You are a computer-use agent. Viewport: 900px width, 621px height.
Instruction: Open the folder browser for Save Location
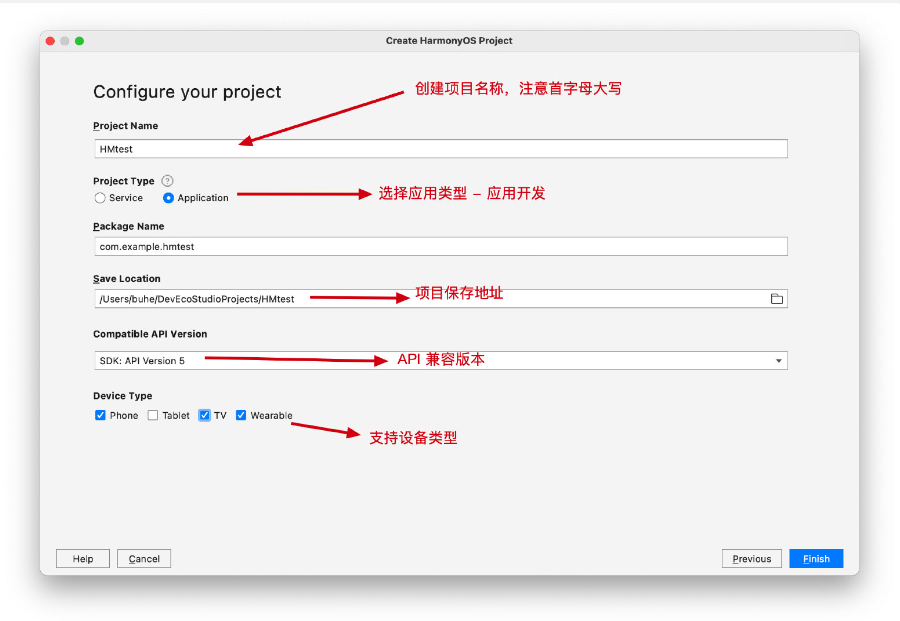click(x=777, y=299)
